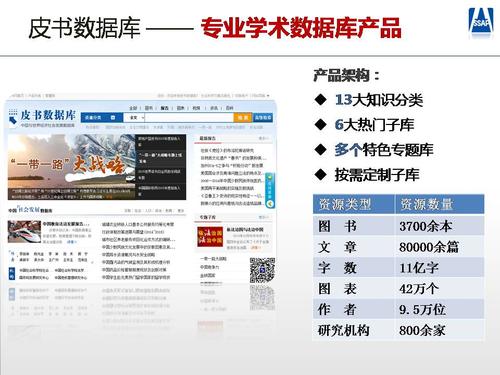This screenshot has width=500, height=375.
Task: Open the high-speed train report thumbnail
Action: 24,231
